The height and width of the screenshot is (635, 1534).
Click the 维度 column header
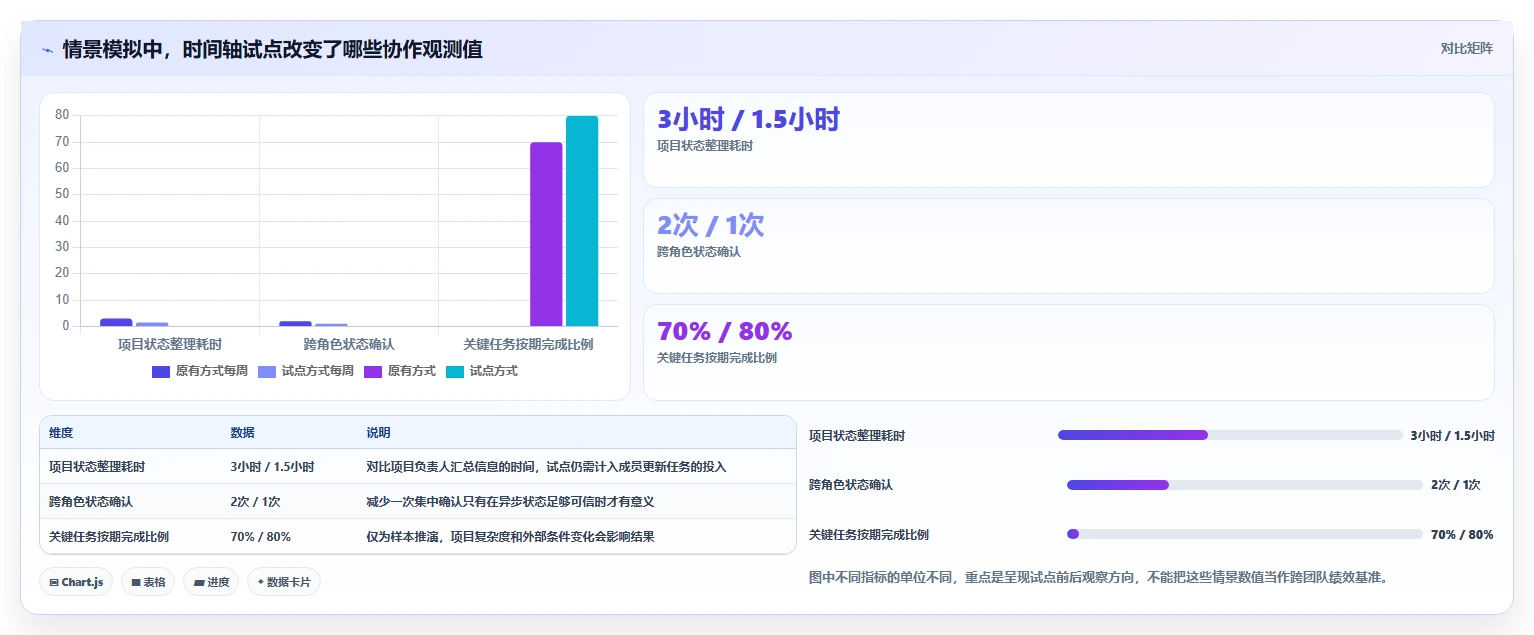tap(61, 433)
